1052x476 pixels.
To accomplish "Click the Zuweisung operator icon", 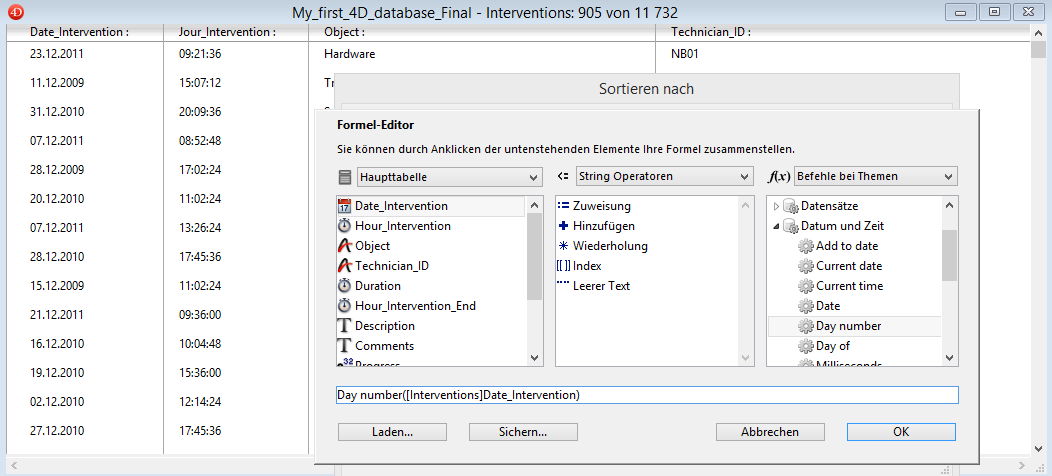I will [x=563, y=206].
